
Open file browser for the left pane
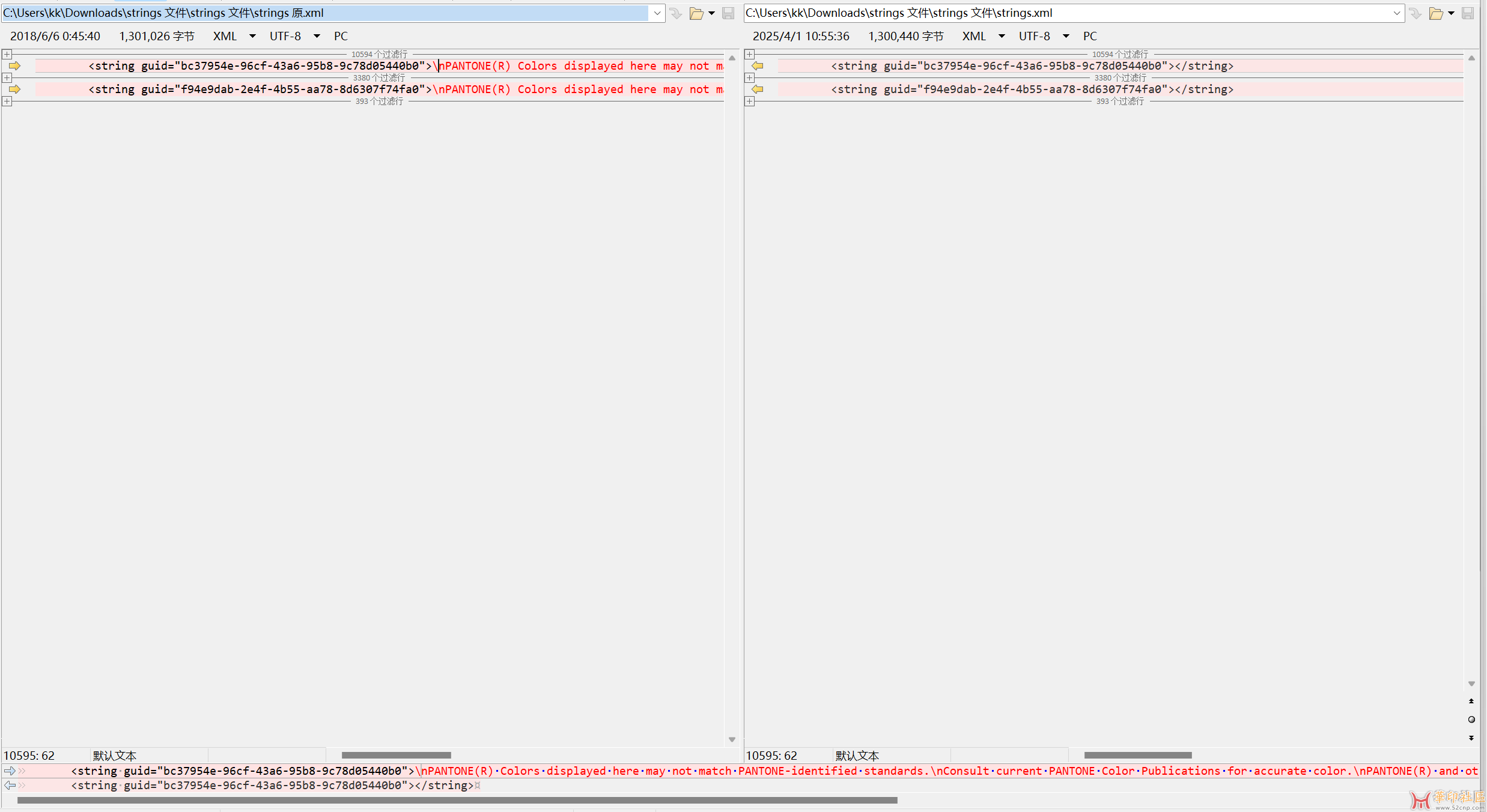click(696, 13)
